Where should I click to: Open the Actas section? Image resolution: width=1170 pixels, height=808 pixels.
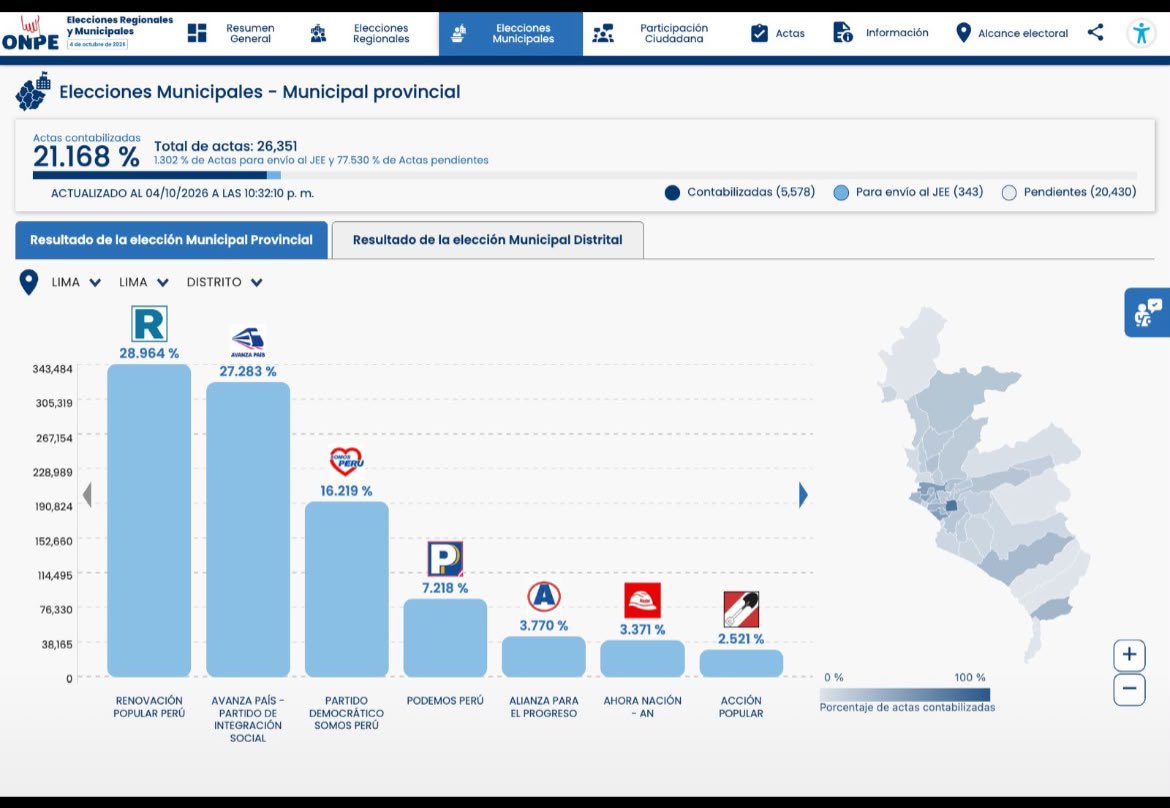click(778, 34)
